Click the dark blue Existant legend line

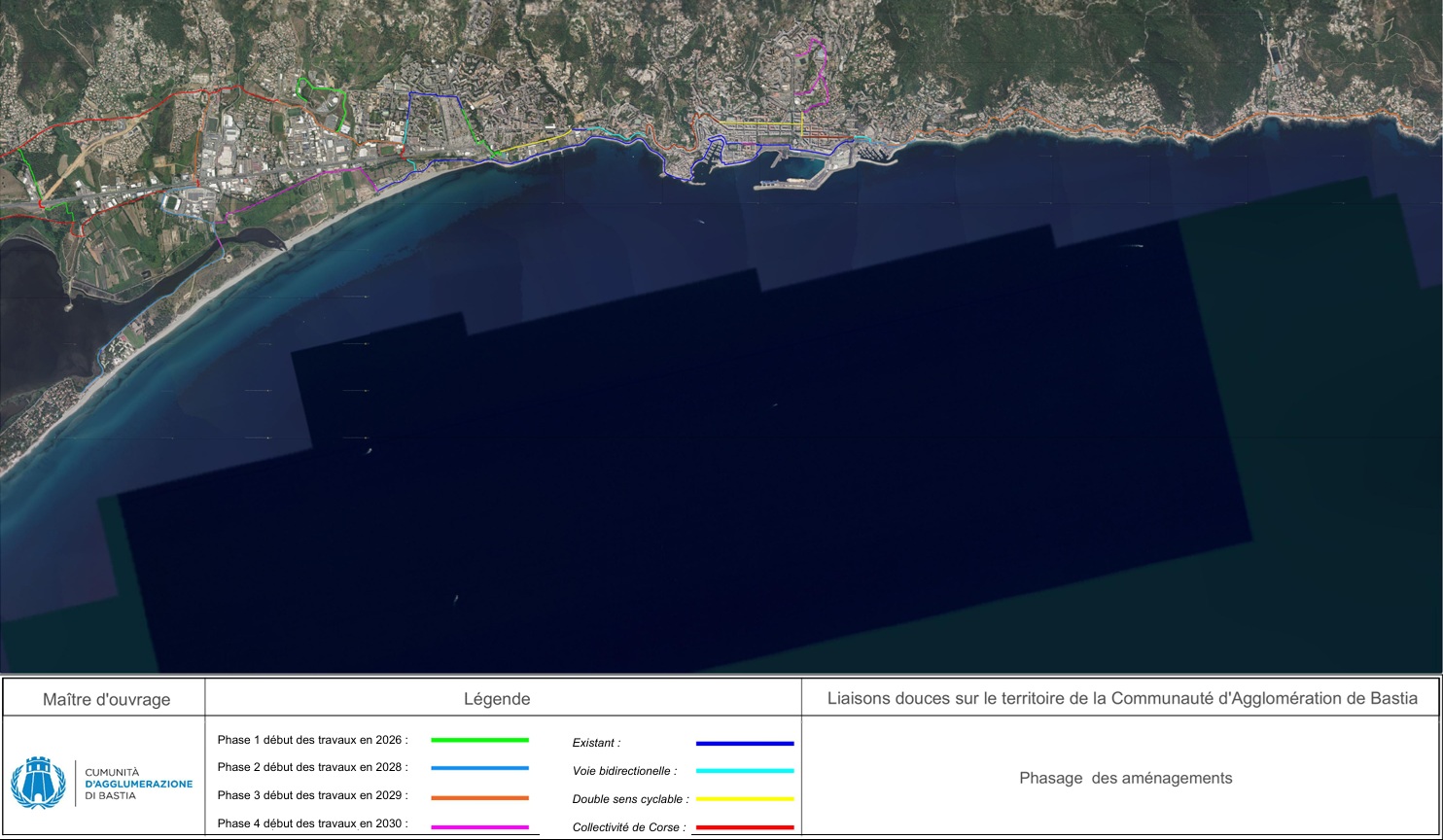point(745,743)
